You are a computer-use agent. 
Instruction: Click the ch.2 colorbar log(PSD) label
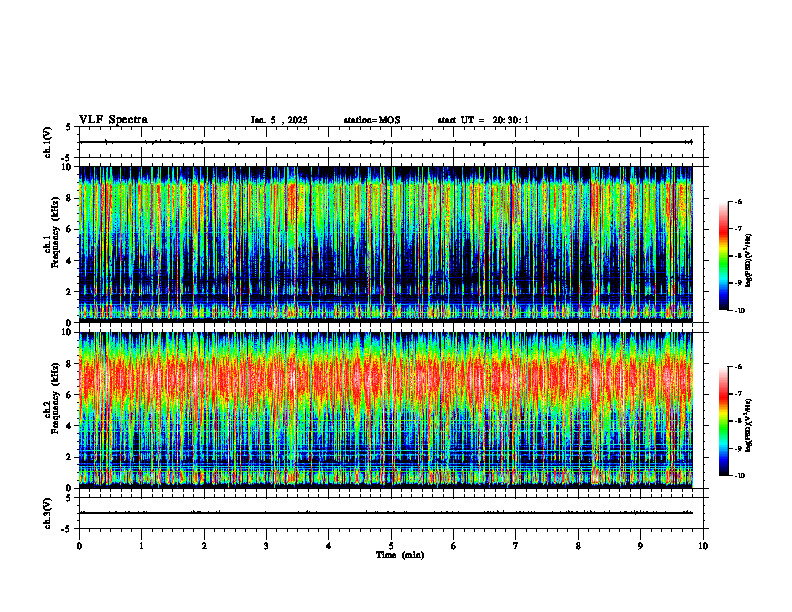(x=750, y=424)
